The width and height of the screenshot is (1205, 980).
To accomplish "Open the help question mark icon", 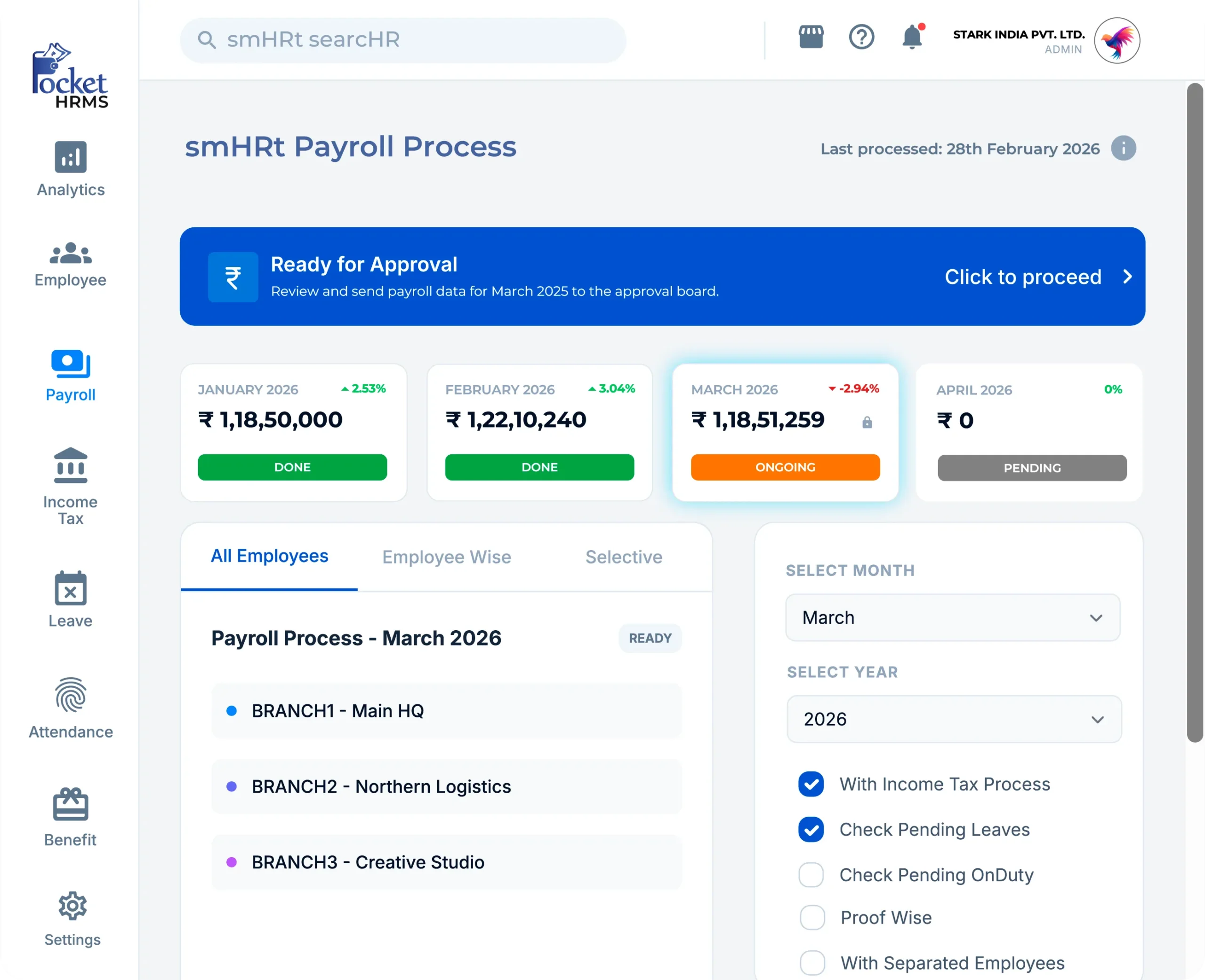I will [x=861, y=38].
